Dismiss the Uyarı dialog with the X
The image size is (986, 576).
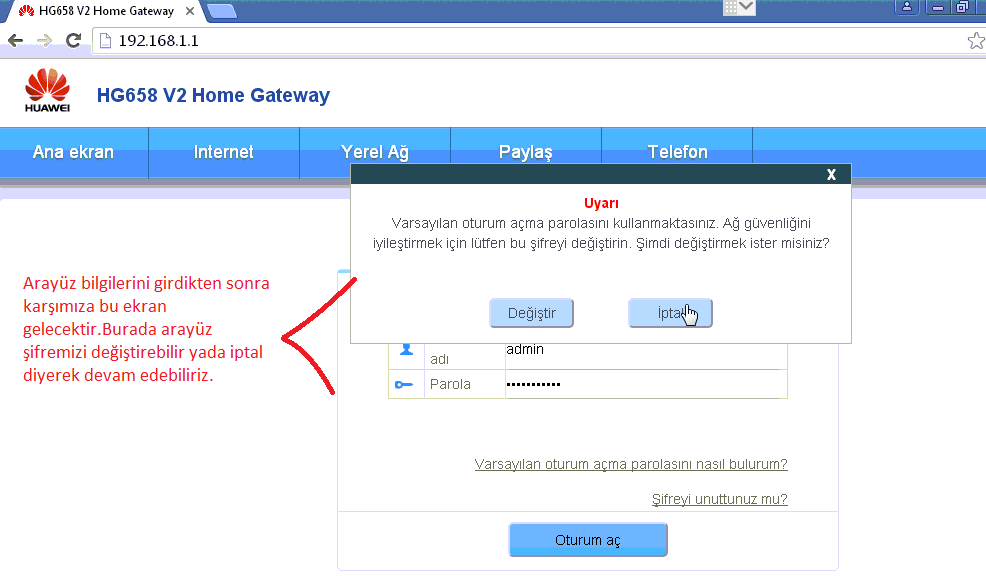tap(831, 174)
